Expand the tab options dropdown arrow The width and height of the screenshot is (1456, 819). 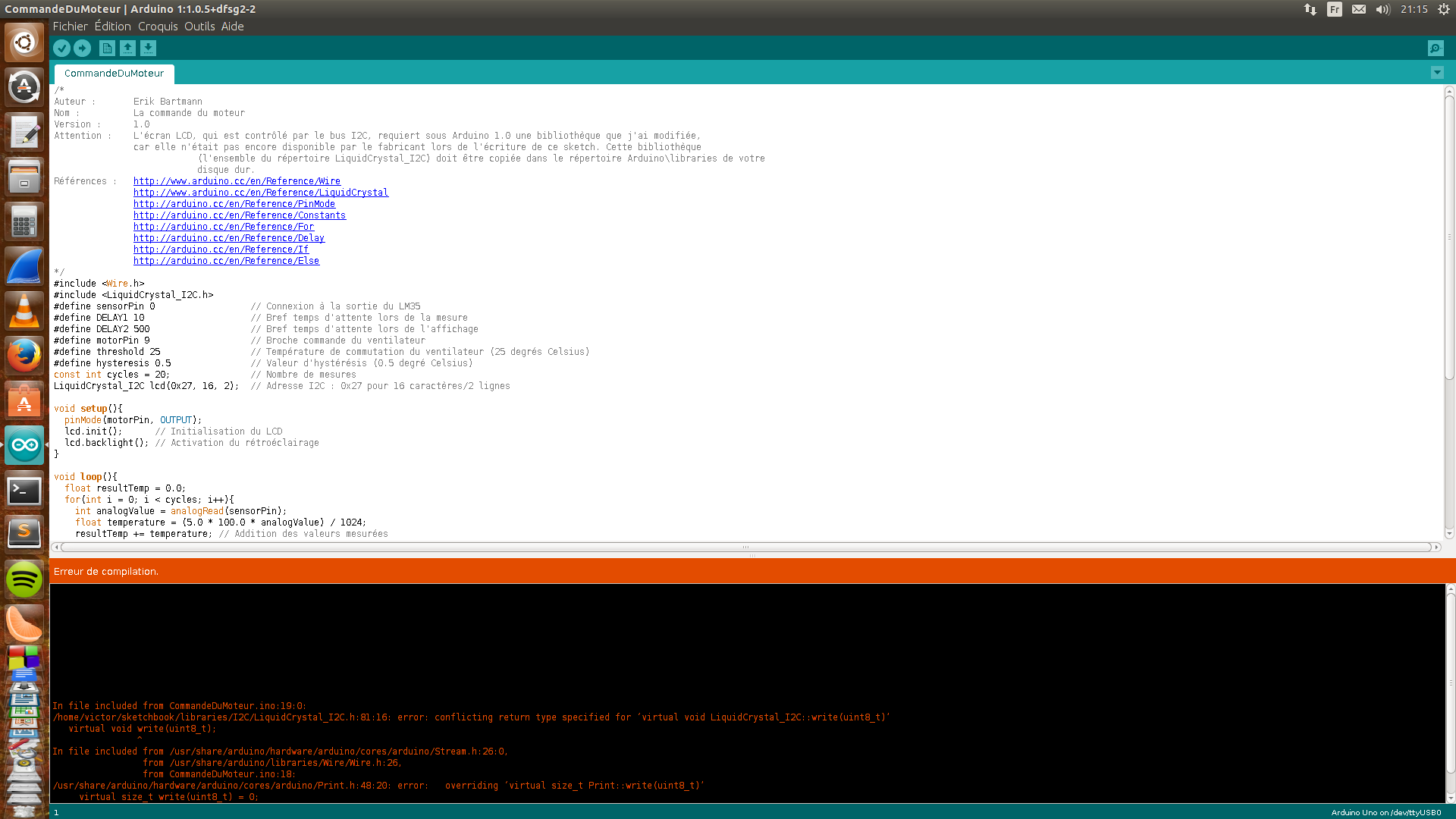tap(1437, 73)
